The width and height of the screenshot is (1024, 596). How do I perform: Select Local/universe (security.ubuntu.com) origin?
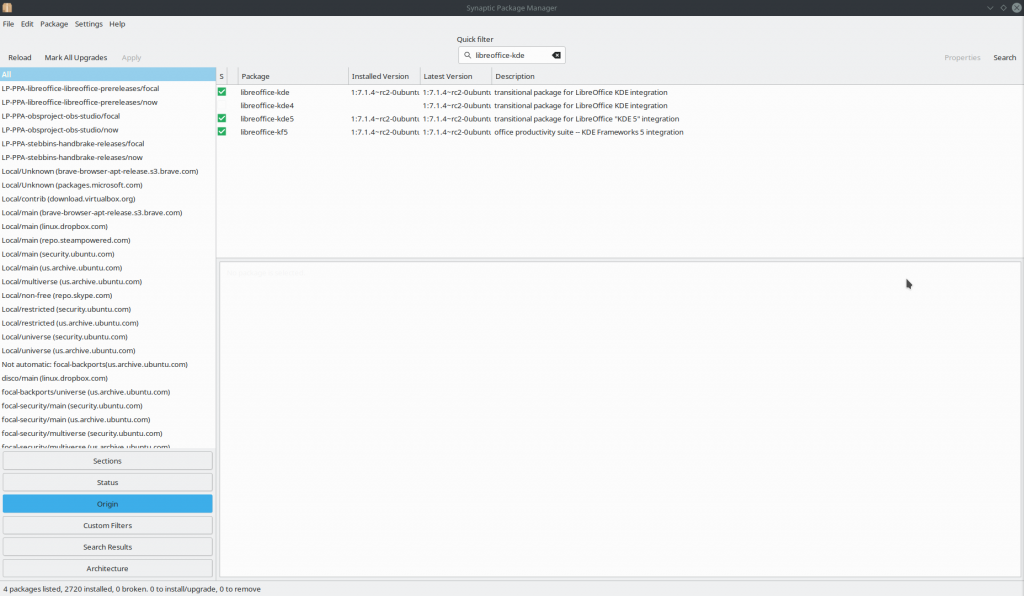(65, 337)
